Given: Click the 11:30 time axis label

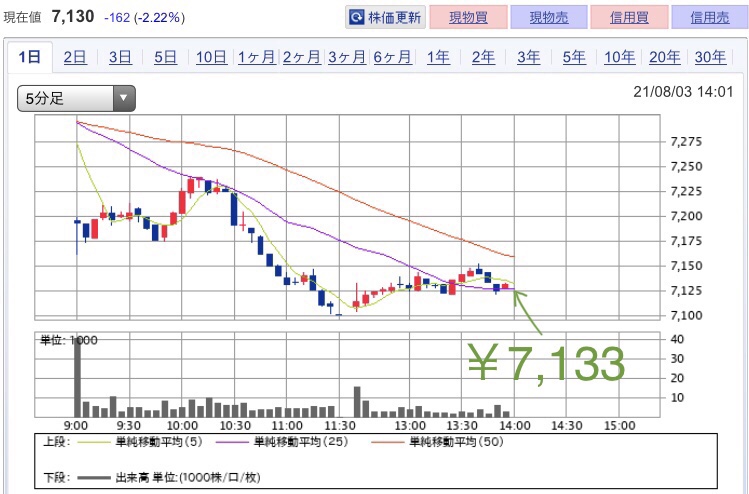Looking at the screenshot, I should tap(340, 425).
